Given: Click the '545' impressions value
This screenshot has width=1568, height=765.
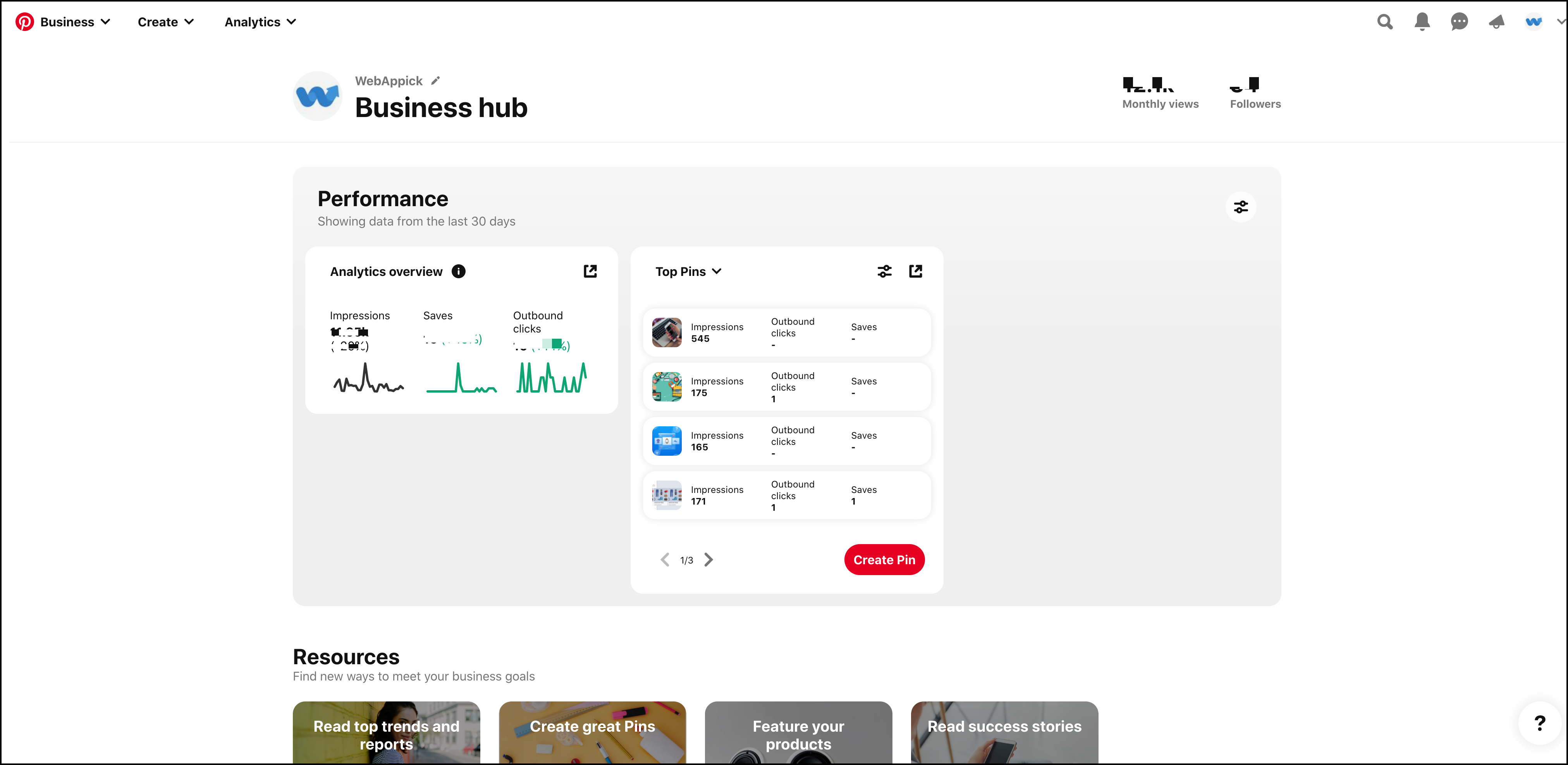Looking at the screenshot, I should point(700,339).
